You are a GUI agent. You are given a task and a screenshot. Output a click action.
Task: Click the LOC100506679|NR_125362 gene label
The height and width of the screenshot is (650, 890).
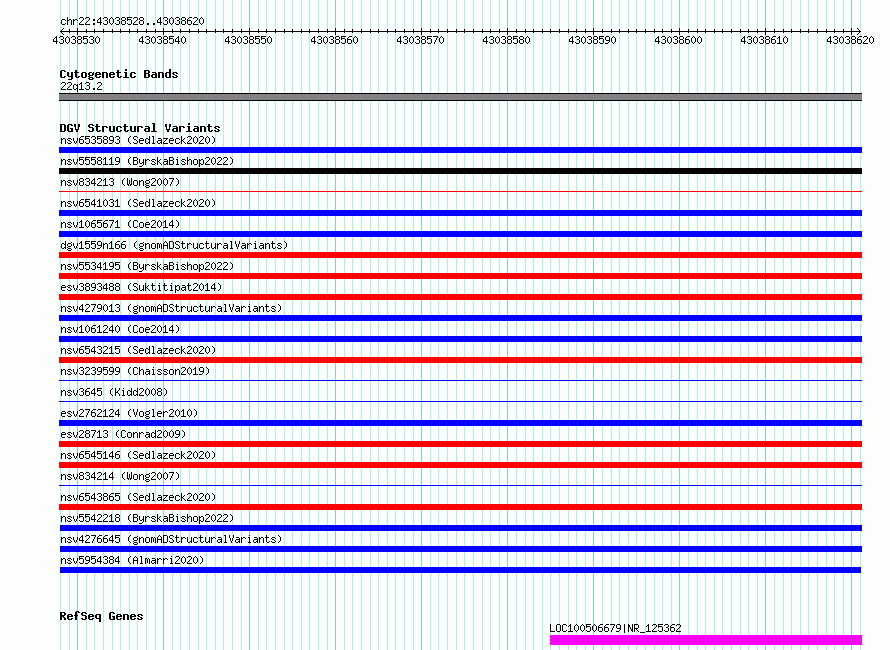pyautogui.click(x=615, y=628)
